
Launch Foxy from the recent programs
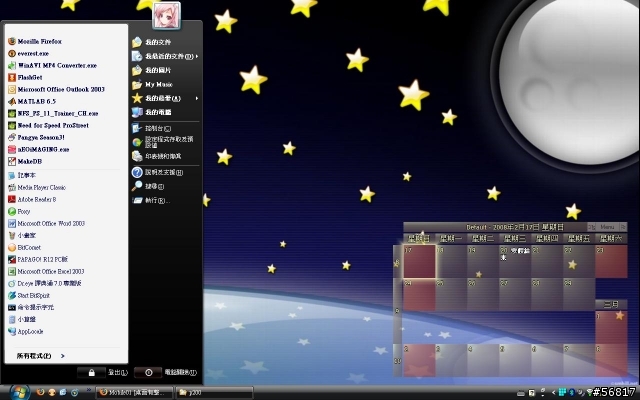coord(19,211)
